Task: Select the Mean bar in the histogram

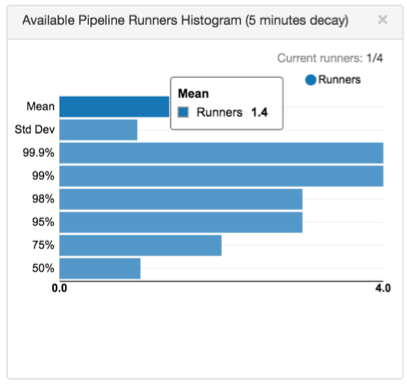Action: [x=114, y=107]
